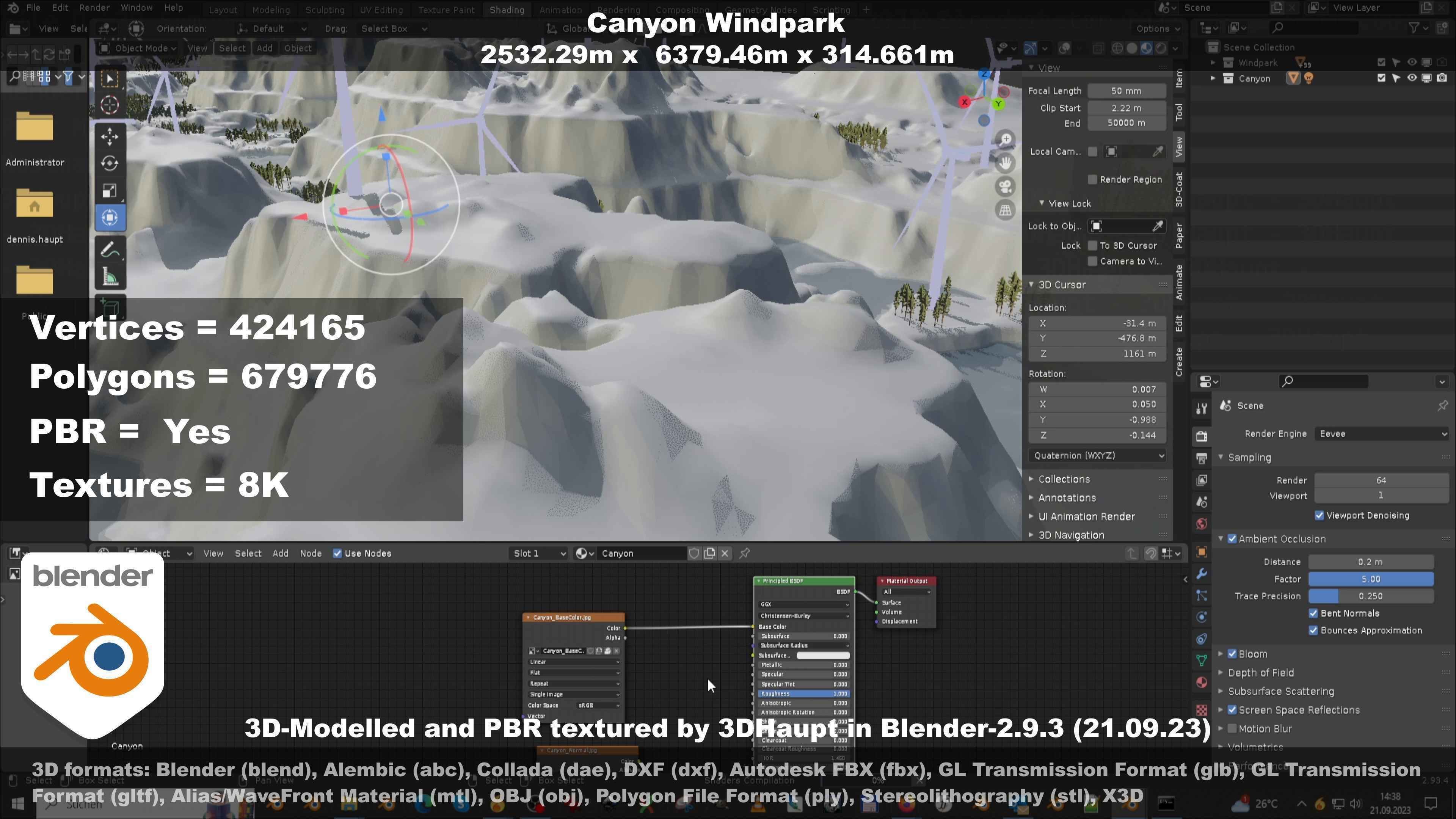The image size is (1456, 819).
Task: Uncheck Bent Normals
Action: [x=1313, y=614]
